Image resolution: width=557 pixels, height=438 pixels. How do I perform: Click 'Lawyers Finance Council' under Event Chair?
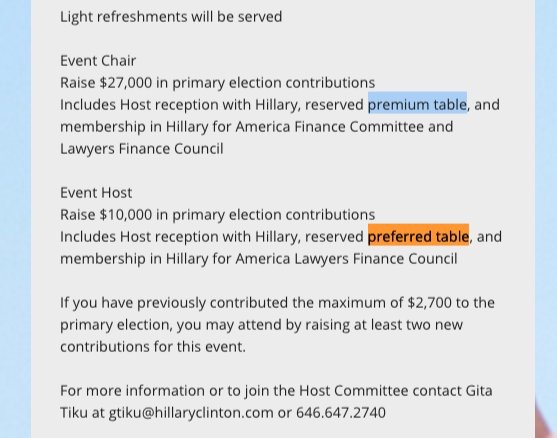point(141,148)
